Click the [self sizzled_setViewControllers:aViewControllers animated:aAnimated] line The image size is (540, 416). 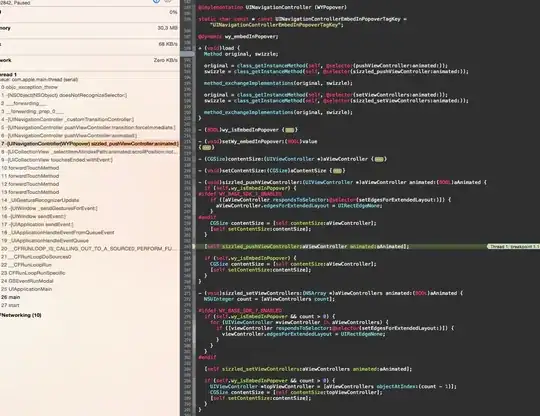[x=308, y=369]
